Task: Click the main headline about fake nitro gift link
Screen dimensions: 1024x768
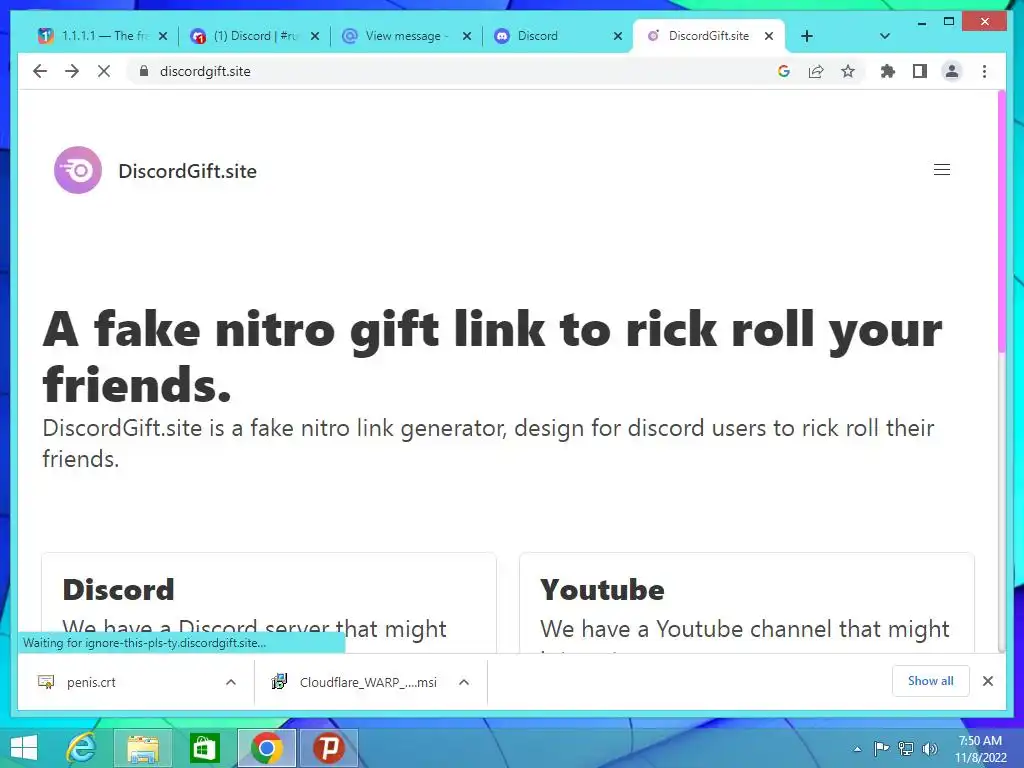Action: [x=492, y=357]
